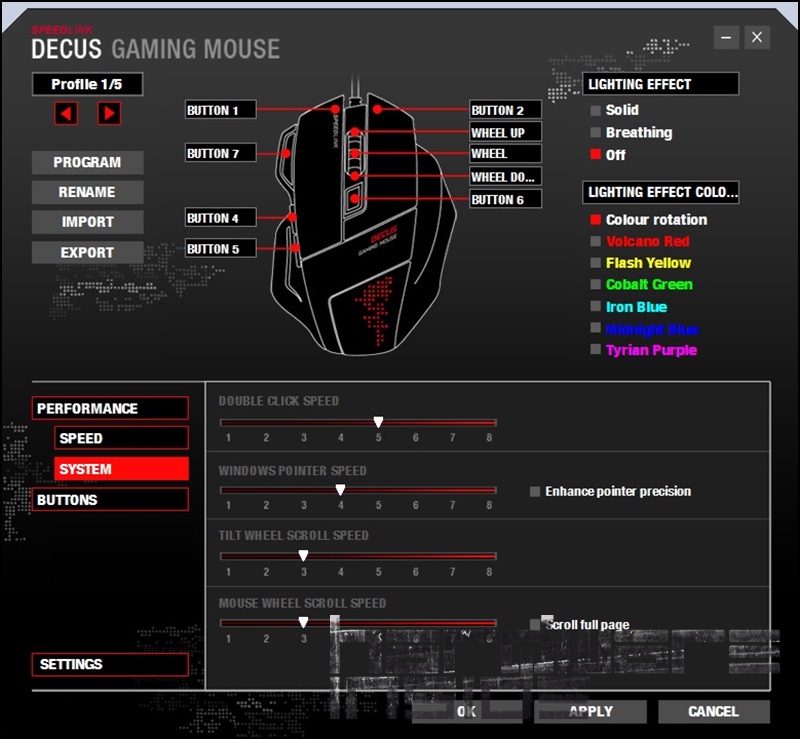Select the Wheel Up mouse label
The width and height of the screenshot is (800, 739).
pos(505,132)
